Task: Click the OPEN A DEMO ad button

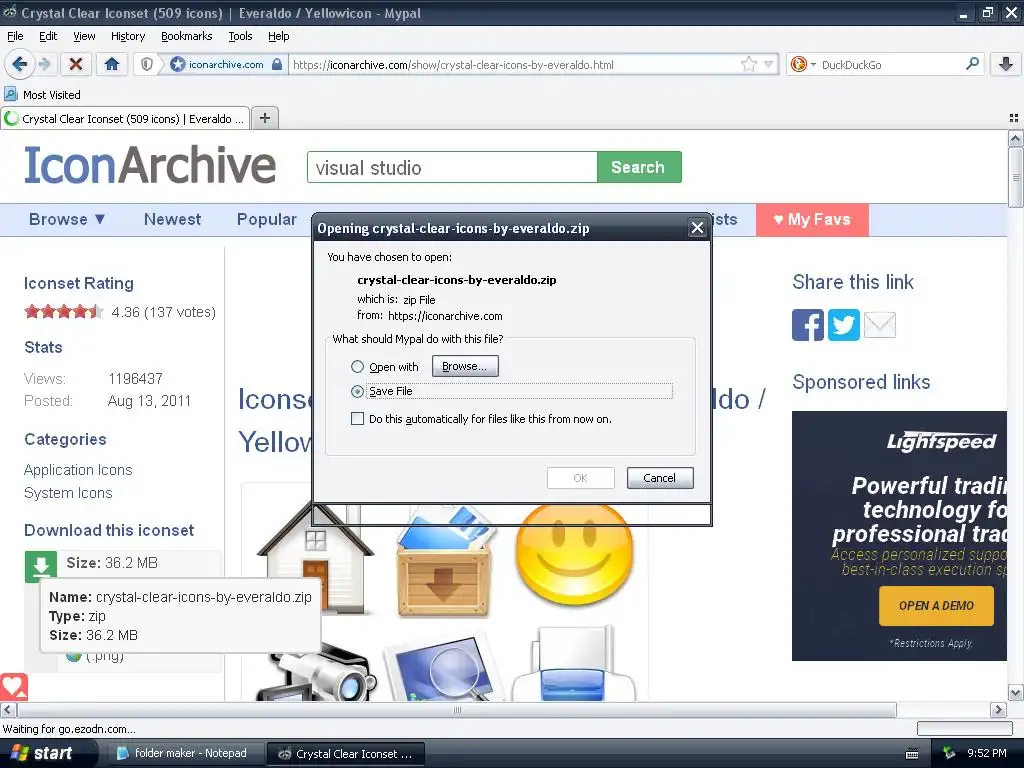Action: [936, 605]
